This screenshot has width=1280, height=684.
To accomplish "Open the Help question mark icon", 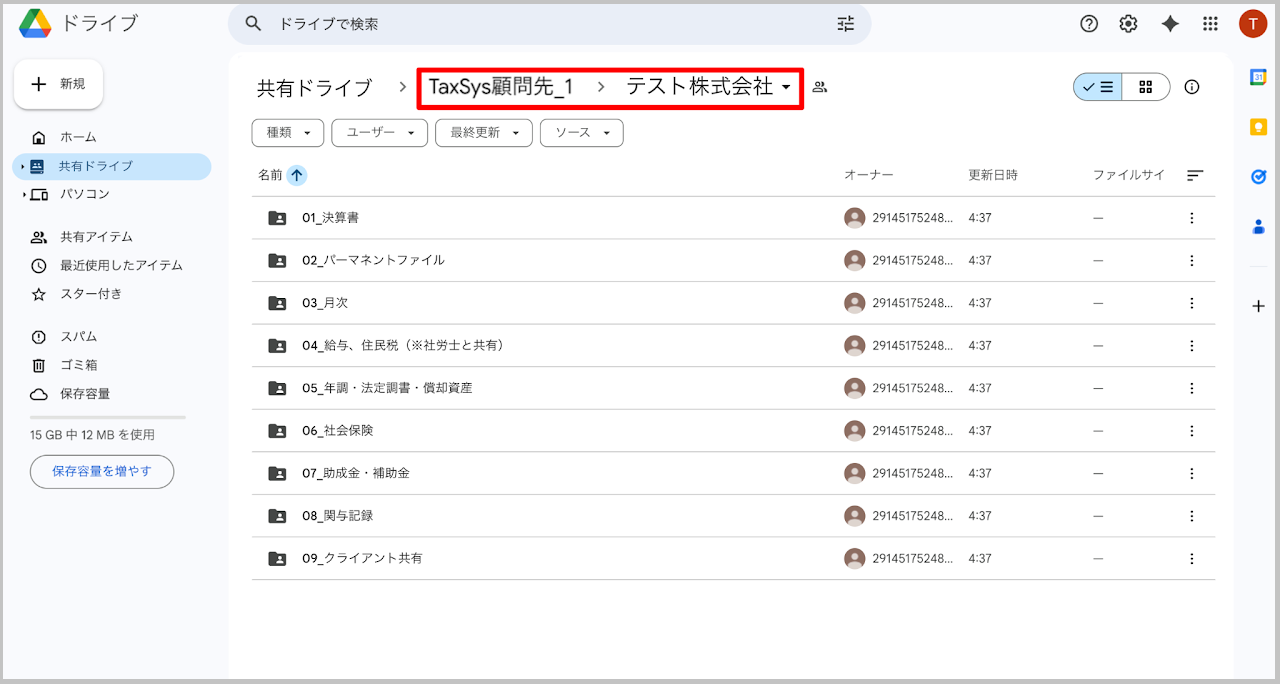I will click(x=1089, y=24).
